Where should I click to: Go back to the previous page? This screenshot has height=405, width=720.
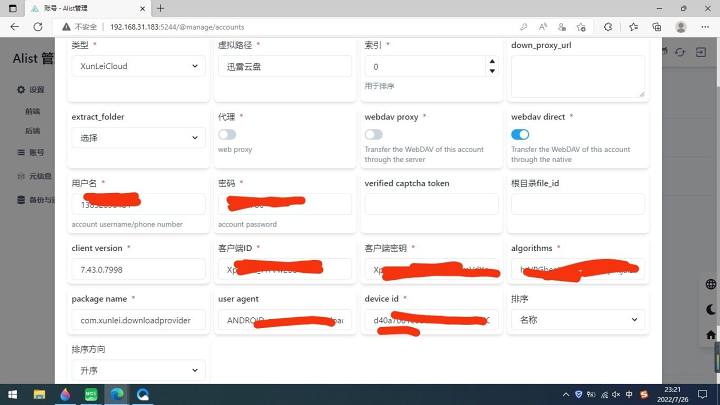(x=15, y=27)
